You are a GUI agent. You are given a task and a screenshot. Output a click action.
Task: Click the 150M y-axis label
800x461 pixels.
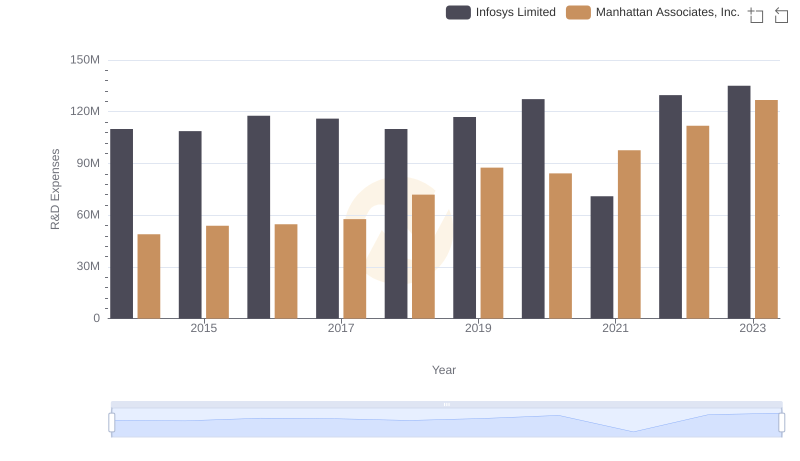(x=85, y=60)
